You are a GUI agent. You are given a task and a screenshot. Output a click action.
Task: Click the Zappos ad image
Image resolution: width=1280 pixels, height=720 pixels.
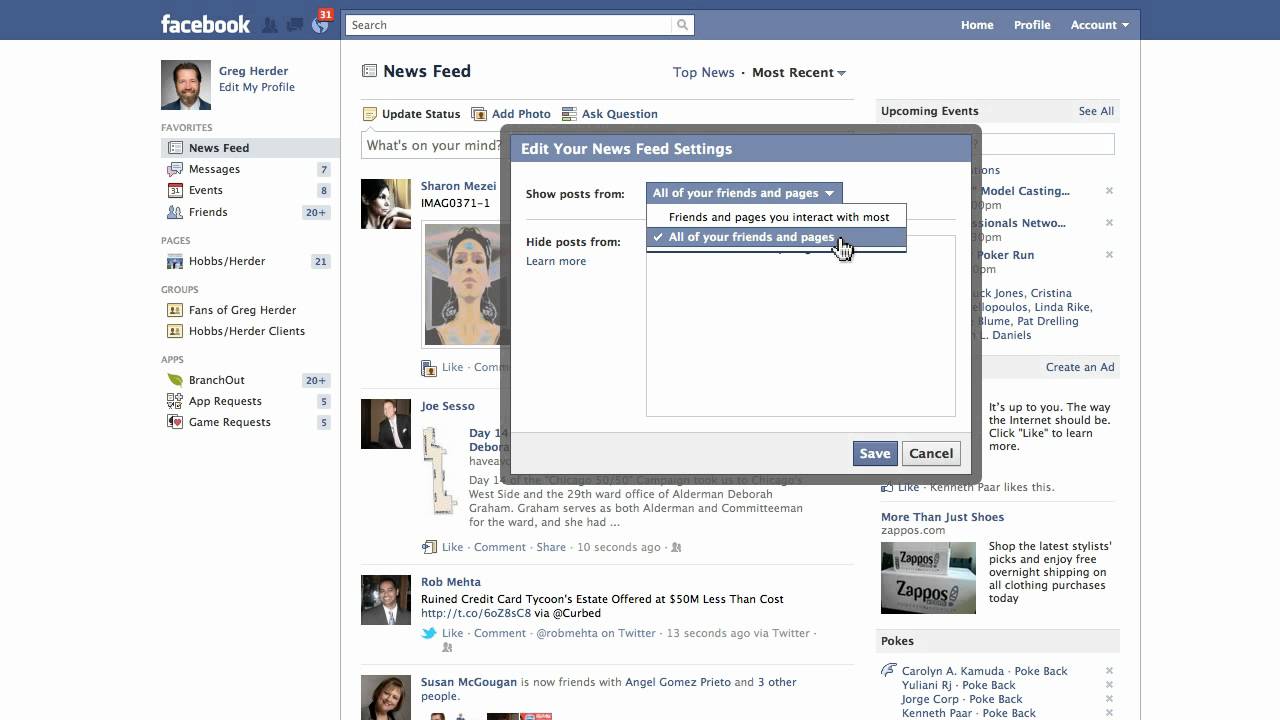tap(928, 578)
